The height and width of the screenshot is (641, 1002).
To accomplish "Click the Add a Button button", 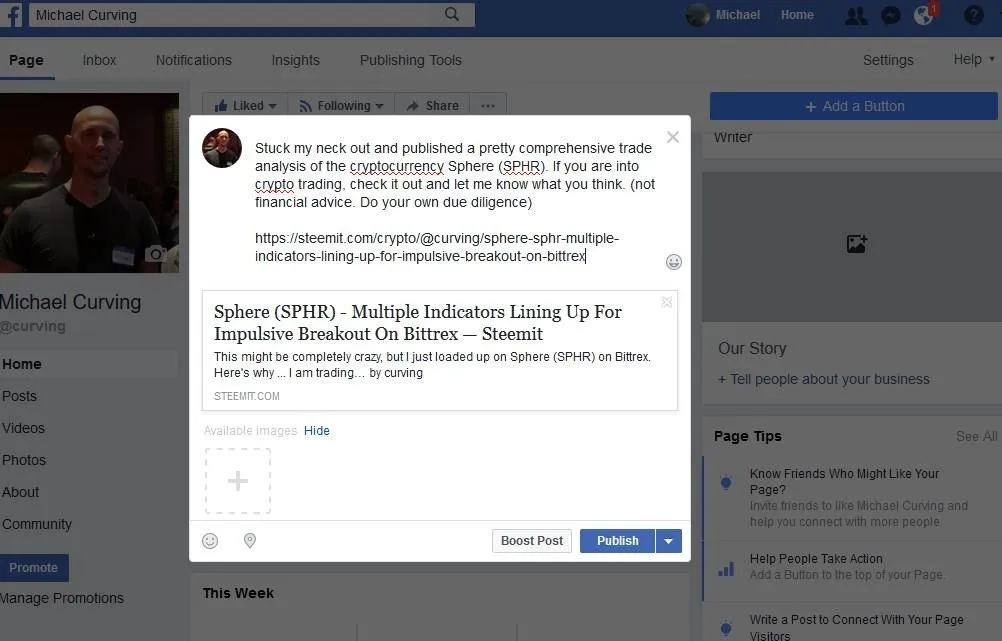I will (x=854, y=106).
